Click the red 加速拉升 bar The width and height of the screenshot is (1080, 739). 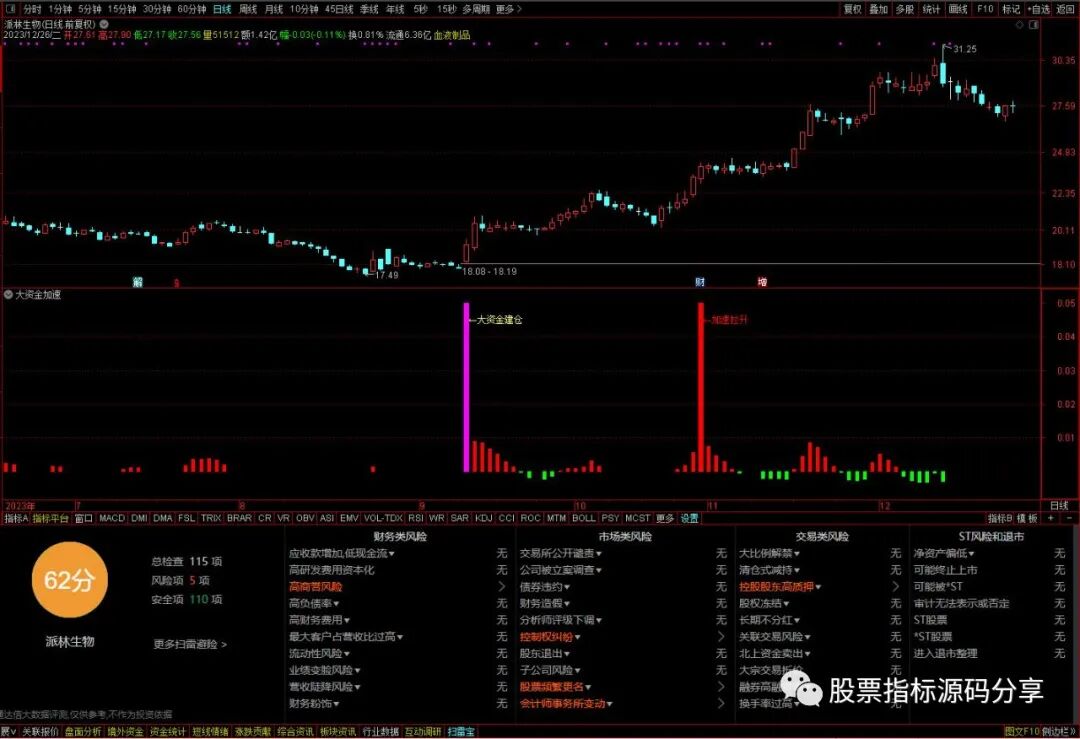coord(701,387)
